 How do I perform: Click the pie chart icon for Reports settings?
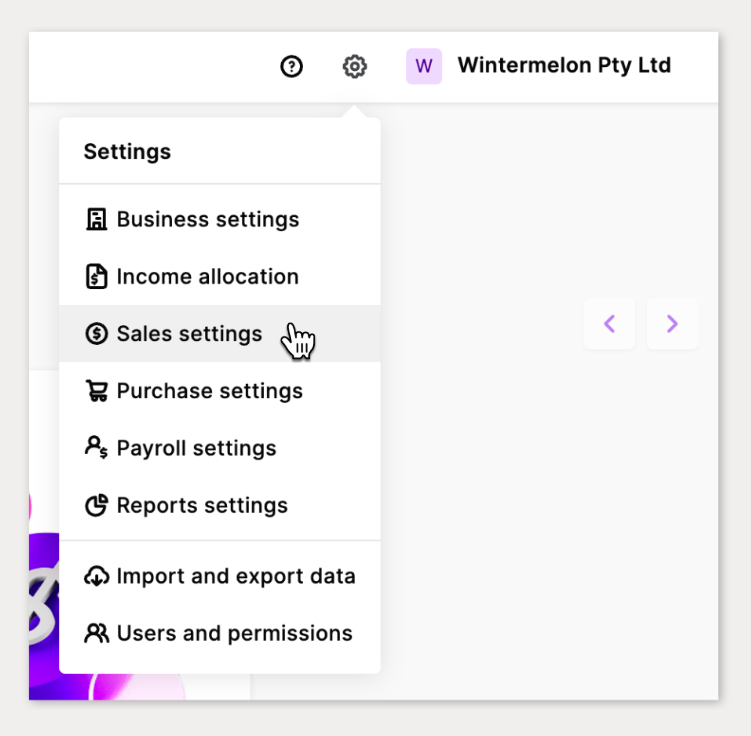tap(97, 506)
